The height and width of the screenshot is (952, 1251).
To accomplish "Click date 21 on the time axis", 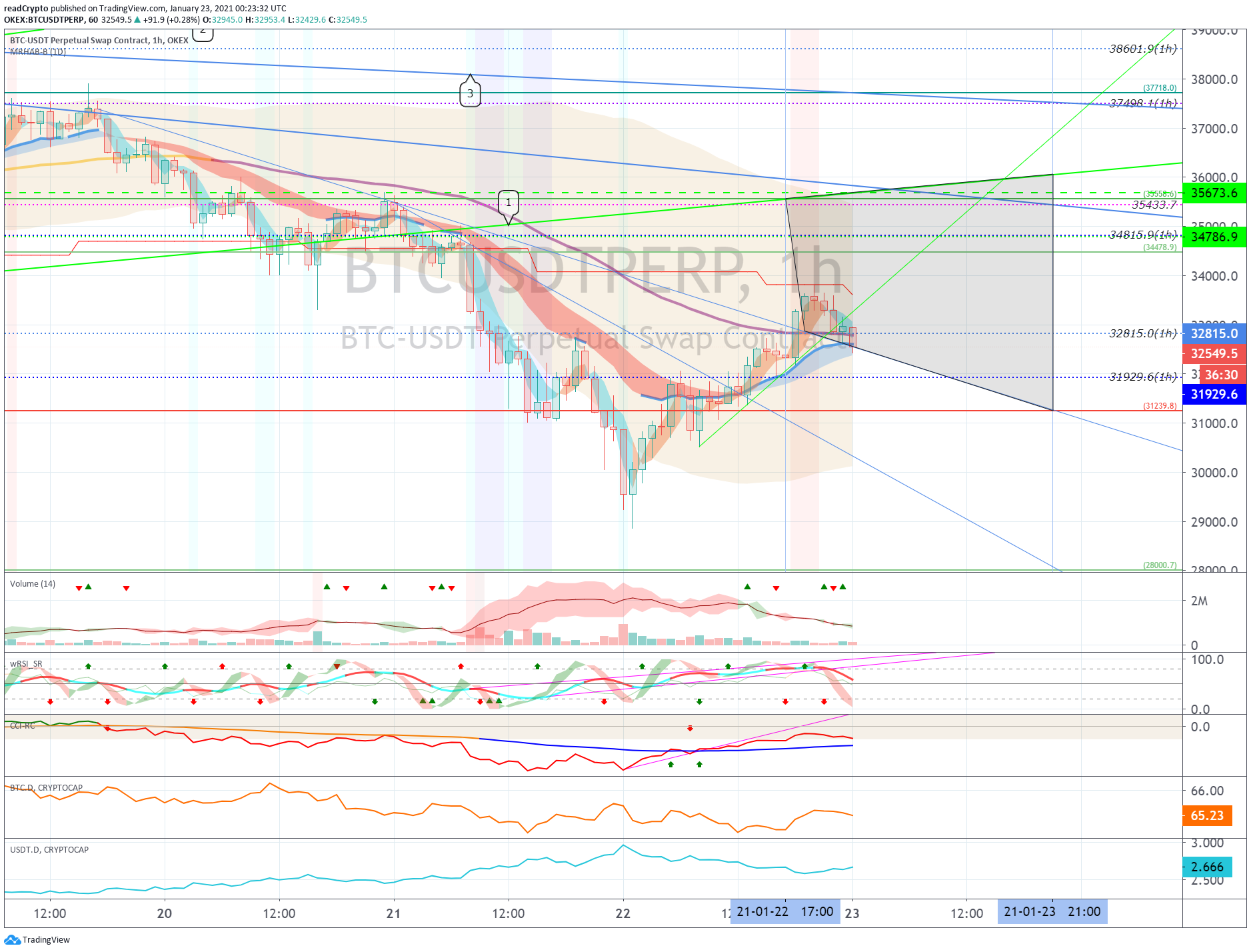I will (x=393, y=913).
